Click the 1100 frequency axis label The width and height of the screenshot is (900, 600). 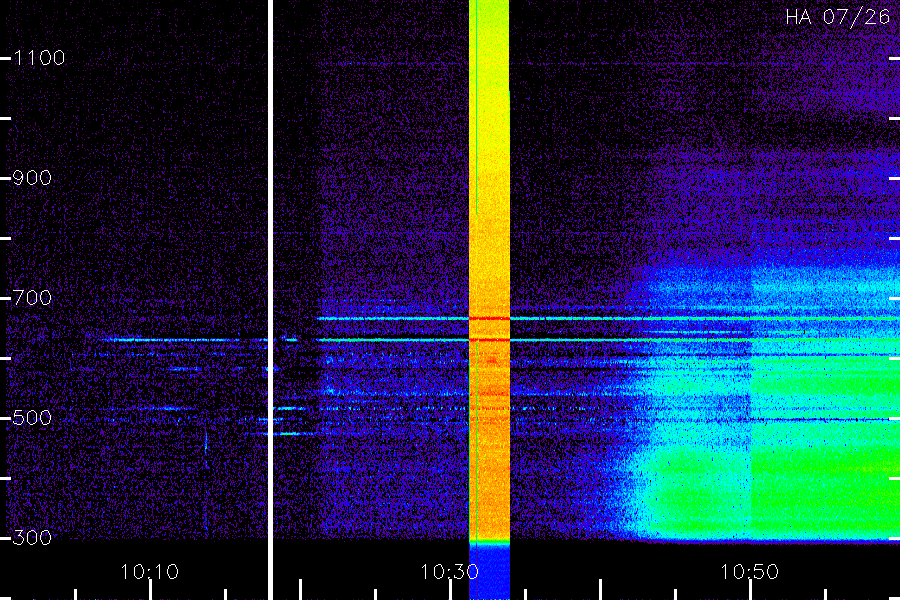tap(39, 58)
